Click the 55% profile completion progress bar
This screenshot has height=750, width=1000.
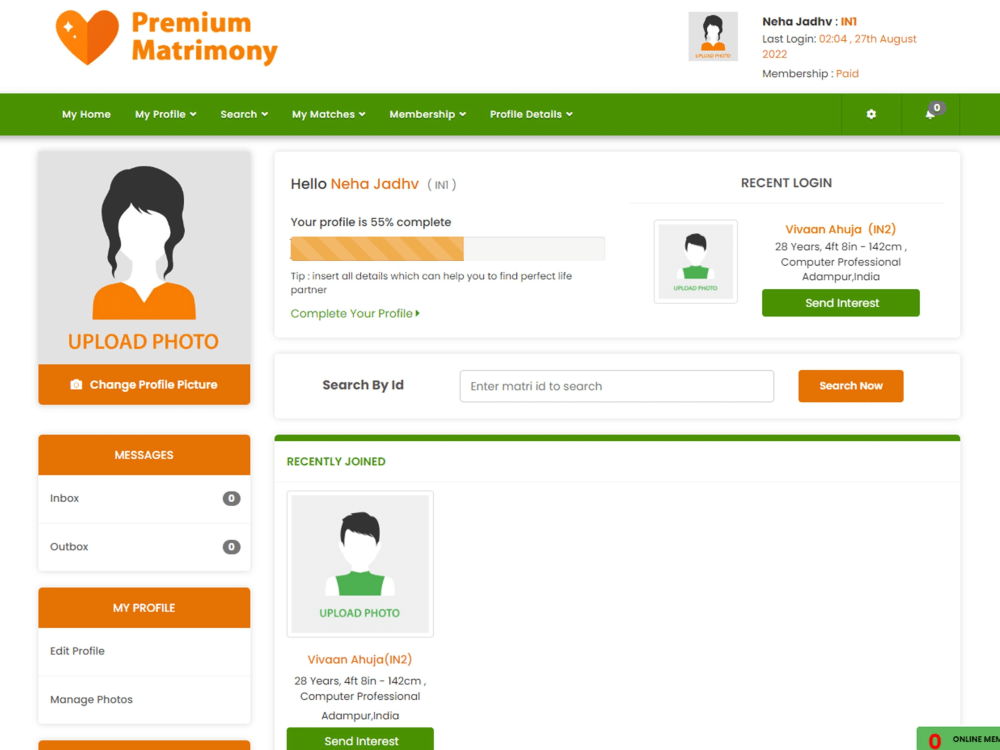coord(448,247)
